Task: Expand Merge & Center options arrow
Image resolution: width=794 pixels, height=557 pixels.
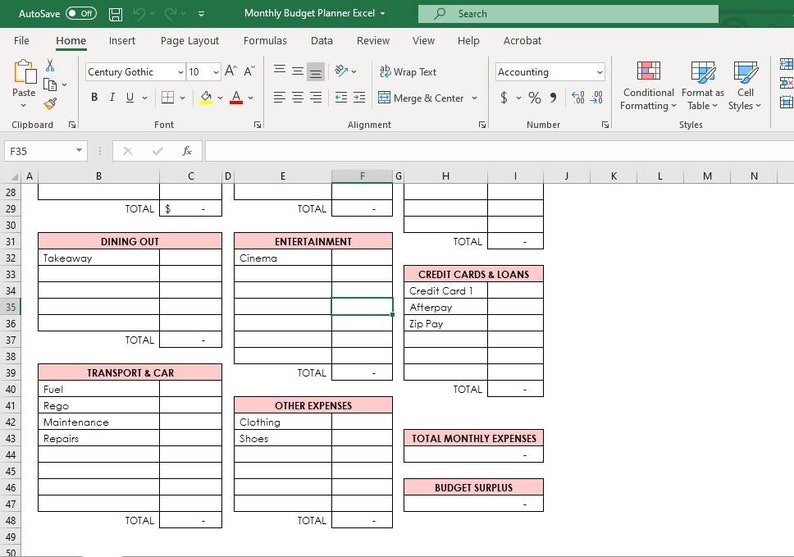Action: 474,98
